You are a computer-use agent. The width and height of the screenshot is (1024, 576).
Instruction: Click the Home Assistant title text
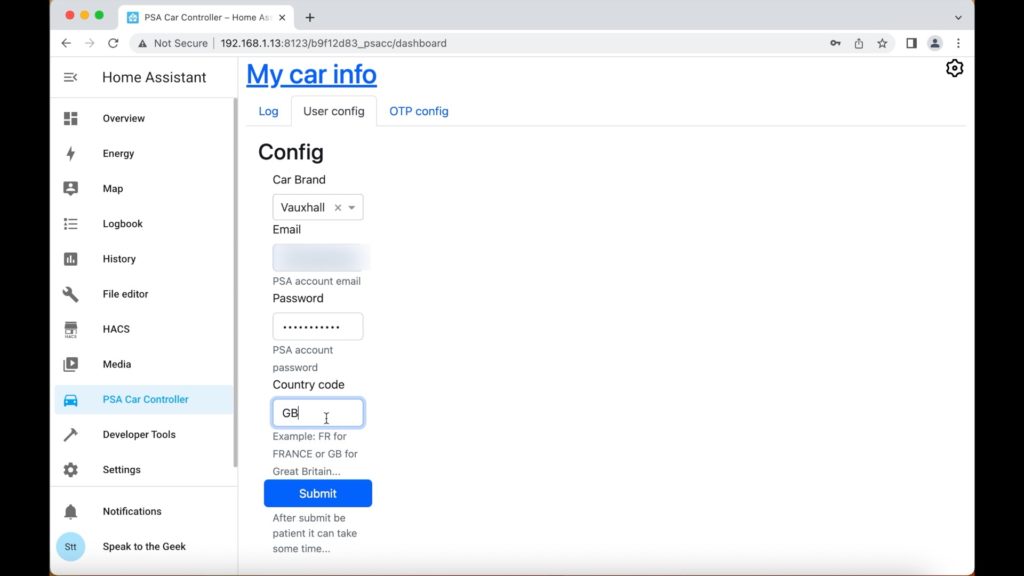pyautogui.click(x=154, y=77)
